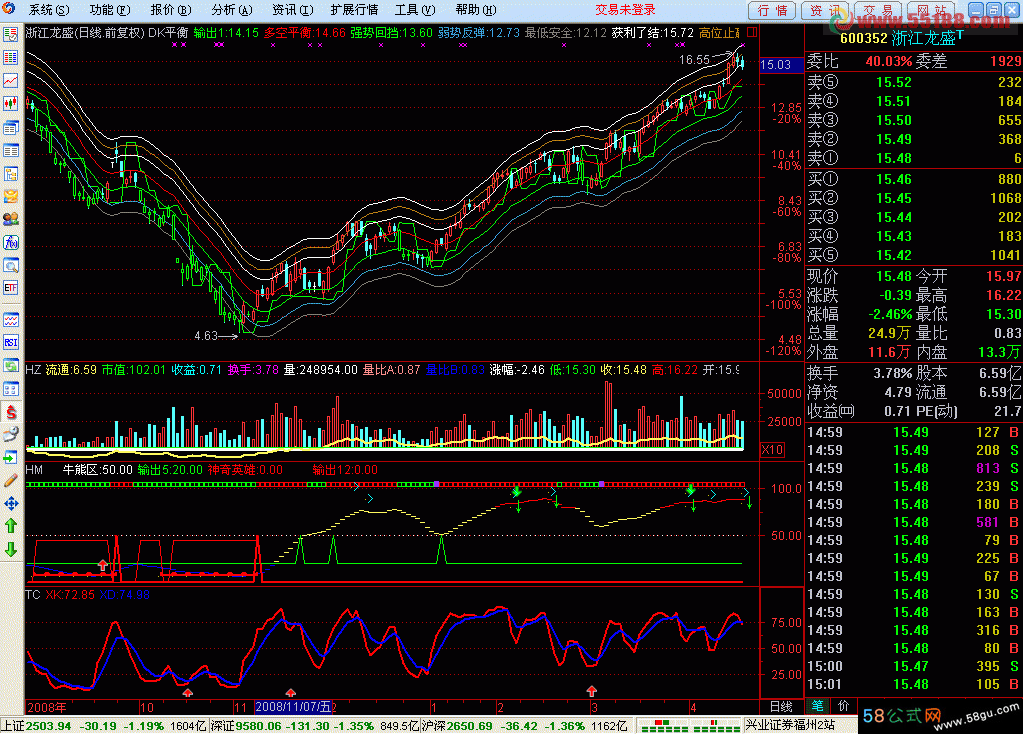Screen dimensions: 1023x734
Task: Click the red dollar sign icon
Action: (x=11, y=411)
